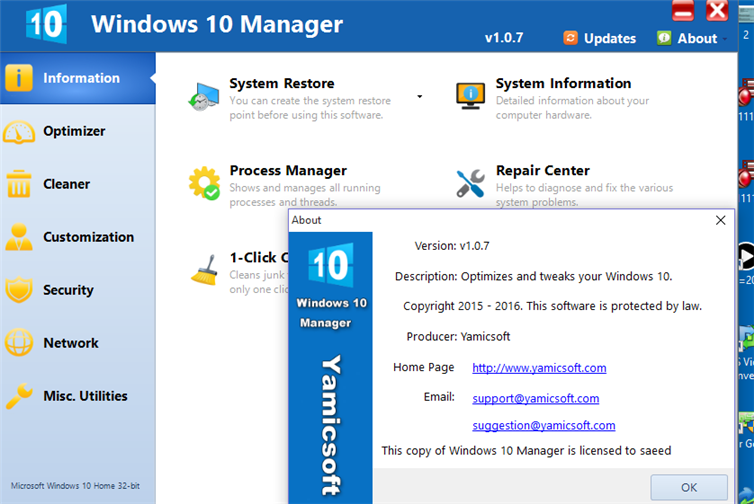Click the Updates refresh icon
The height and width of the screenshot is (504, 754).
570,38
